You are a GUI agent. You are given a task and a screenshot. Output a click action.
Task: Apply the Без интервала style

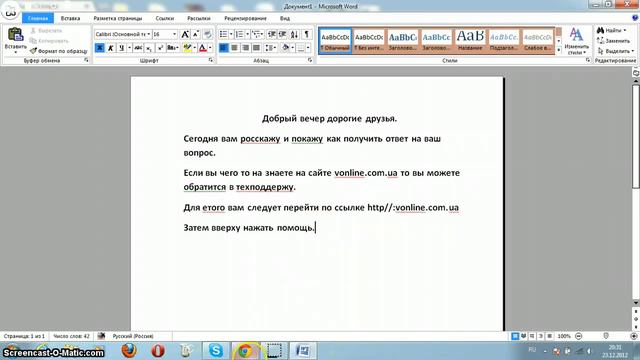[369, 40]
